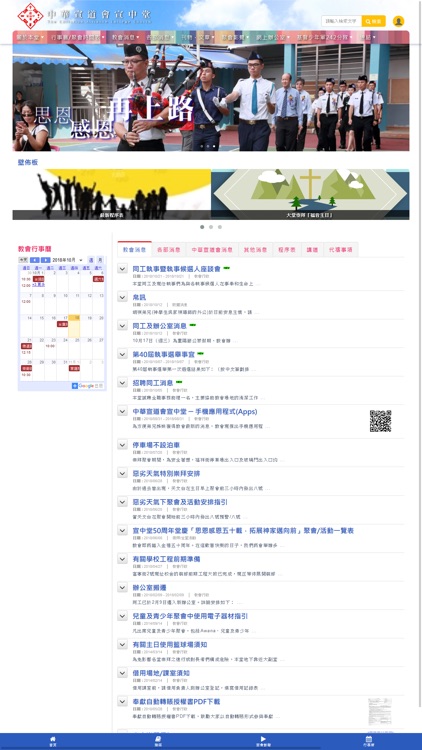The height and width of the screenshot is (750, 422).
Task: Go to previous month in calendar
Action: coord(34,260)
